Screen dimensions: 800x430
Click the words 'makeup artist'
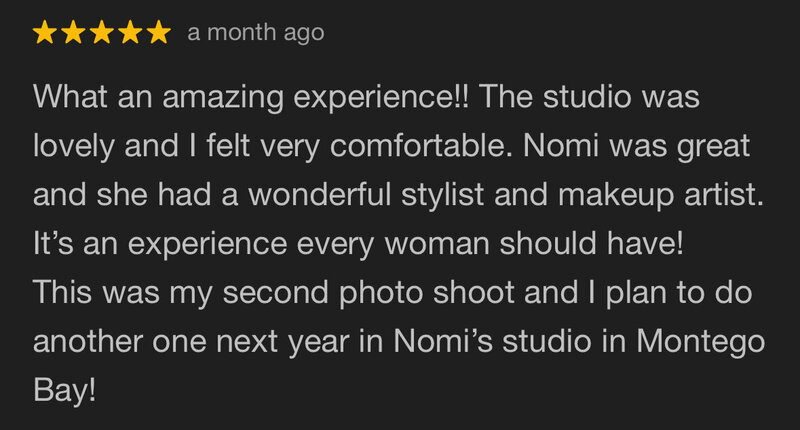point(661,196)
